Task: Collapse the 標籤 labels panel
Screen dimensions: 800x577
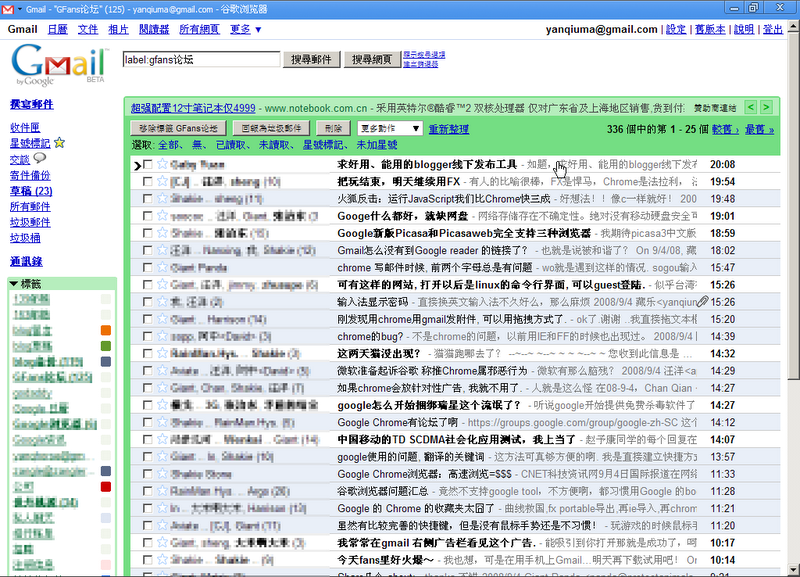Action: [x=14, y=284]
